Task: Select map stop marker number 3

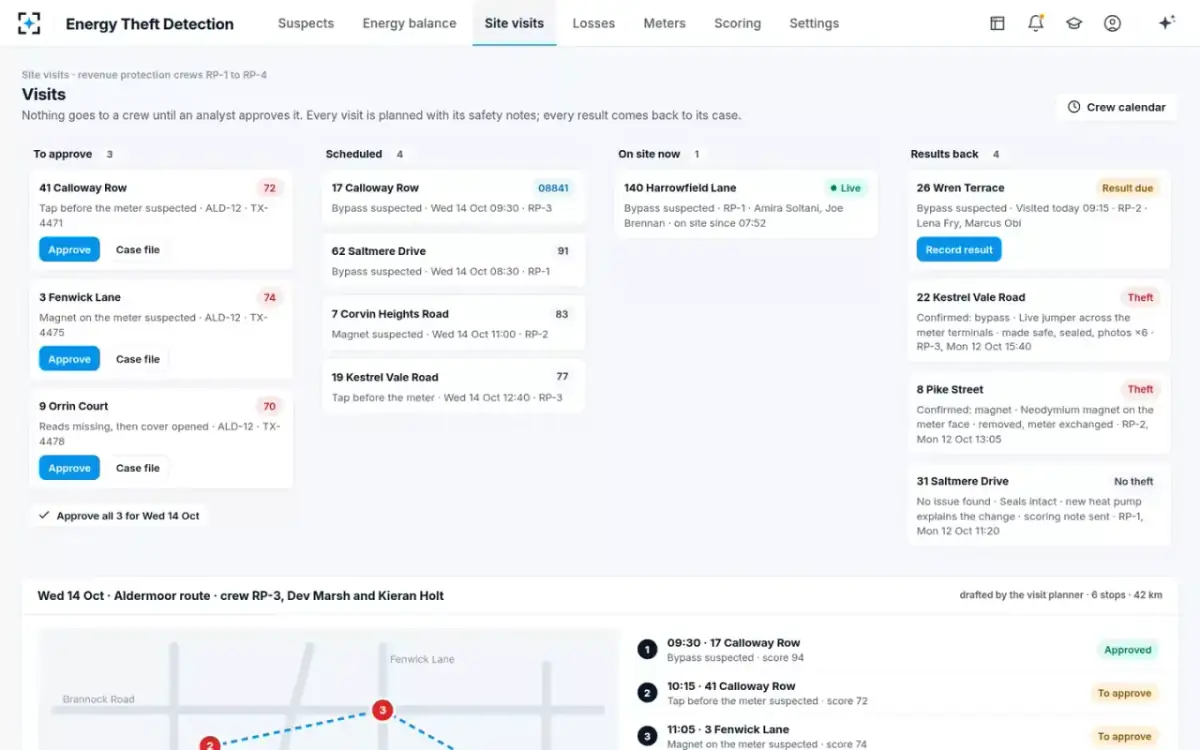Action: pos(381,710)
